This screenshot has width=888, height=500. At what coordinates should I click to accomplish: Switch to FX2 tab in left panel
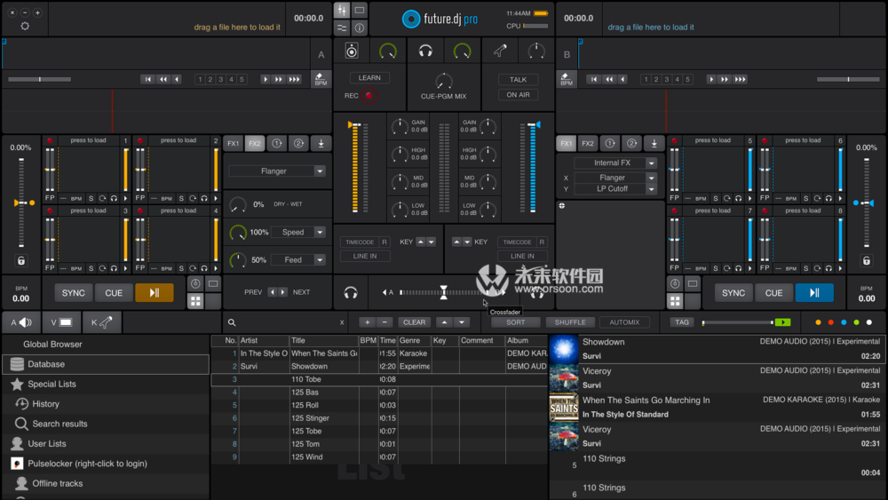point(255,143)
